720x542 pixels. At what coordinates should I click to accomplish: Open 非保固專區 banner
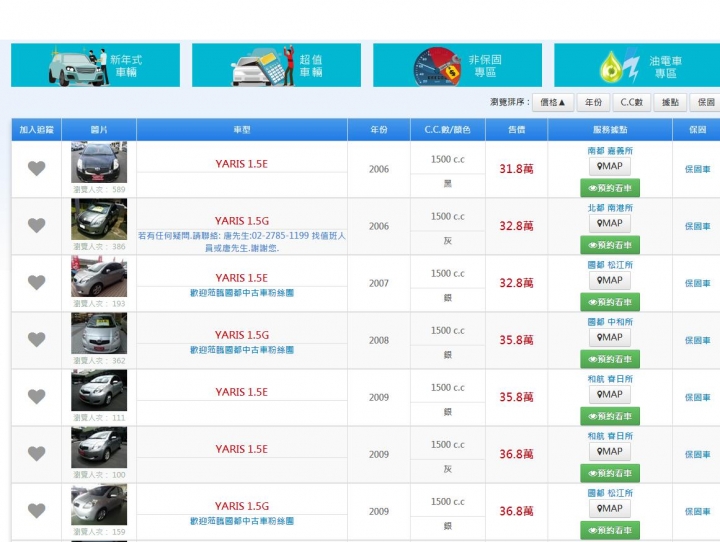(457, 65)
